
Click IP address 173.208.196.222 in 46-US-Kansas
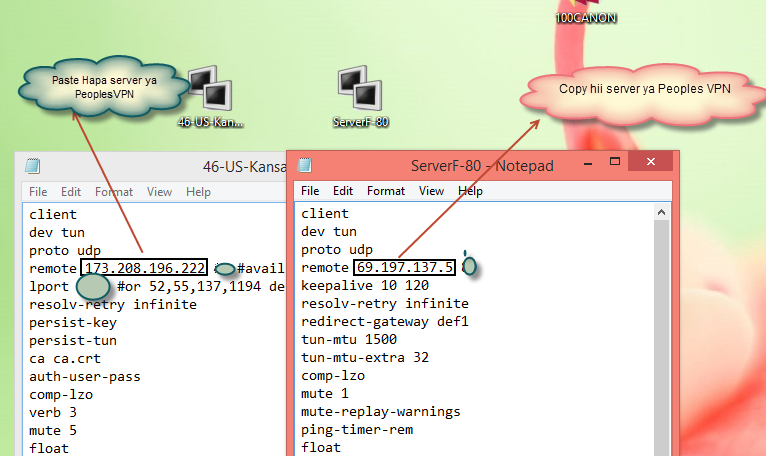click(x=145, y=268)
